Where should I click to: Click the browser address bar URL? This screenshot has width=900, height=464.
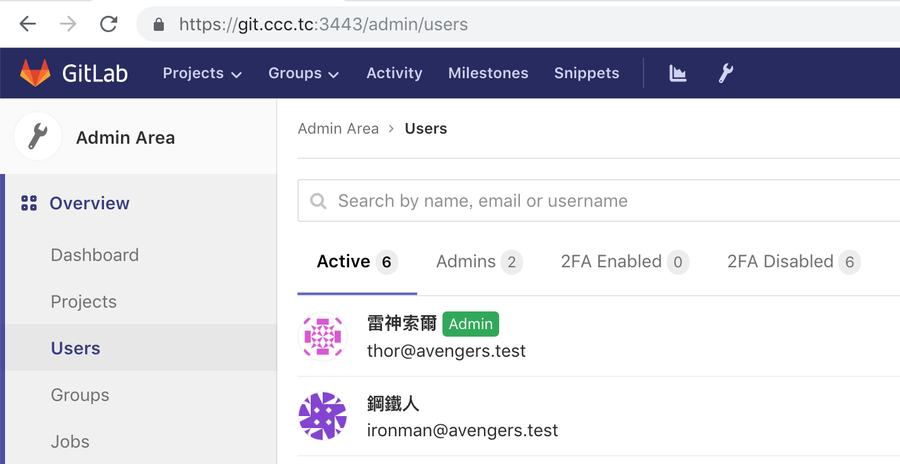[x=323, y=24]
